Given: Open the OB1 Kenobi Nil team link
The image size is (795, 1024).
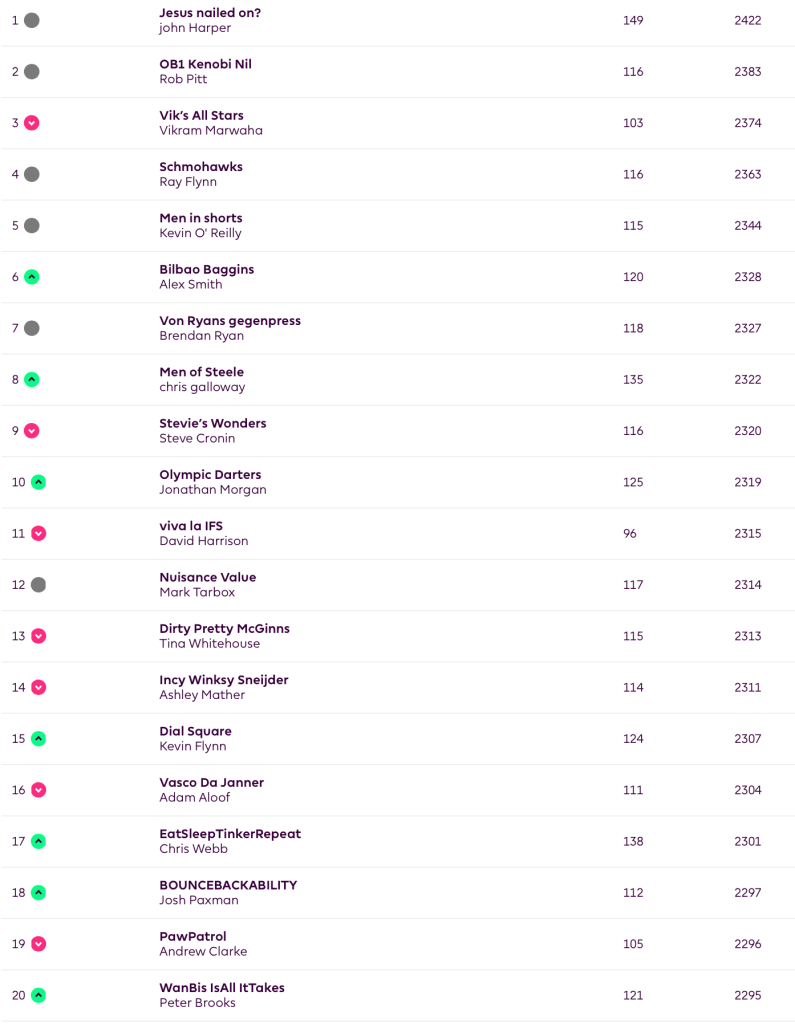Looking at the screenshot, I should coord(205,64).
